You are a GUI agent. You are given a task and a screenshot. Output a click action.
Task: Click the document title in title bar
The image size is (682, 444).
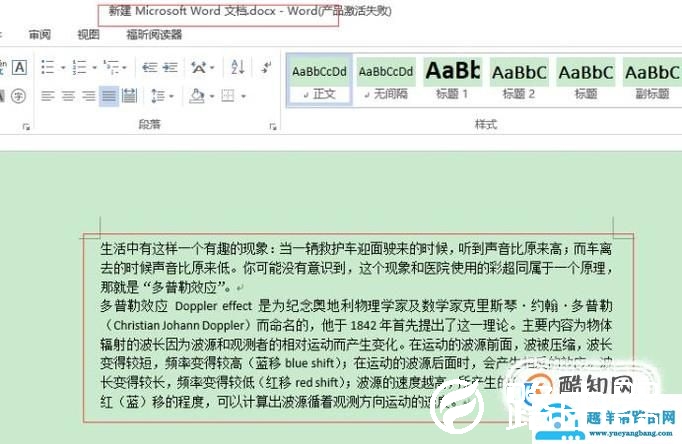coord(250,11)
